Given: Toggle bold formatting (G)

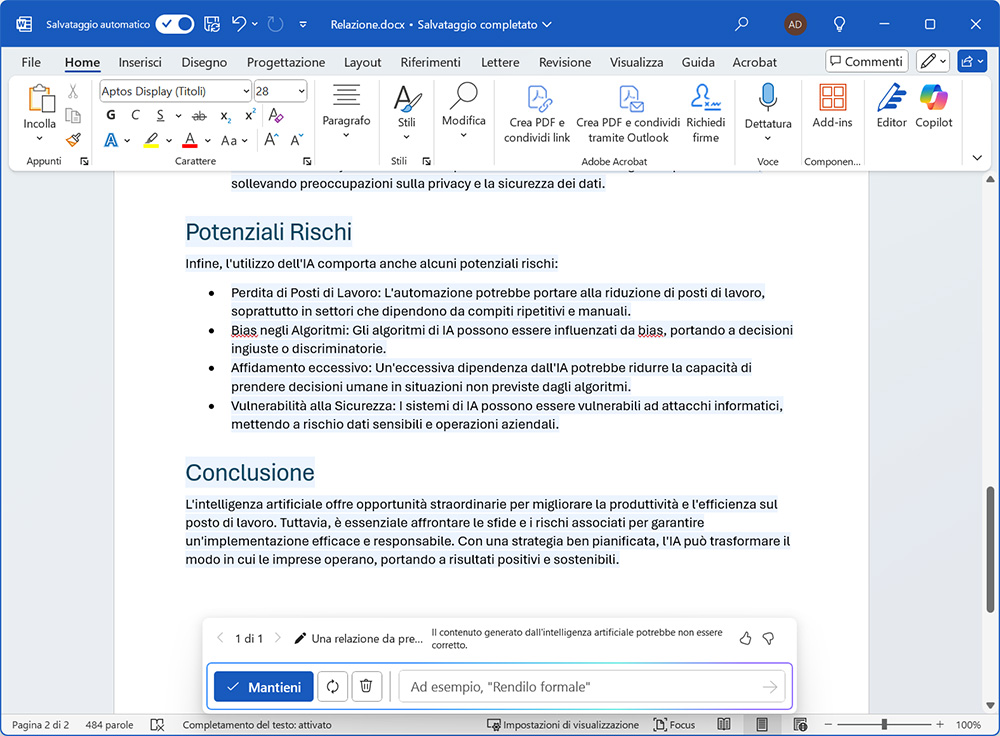Looking at the screenshot, I should [x=111, y=115].
